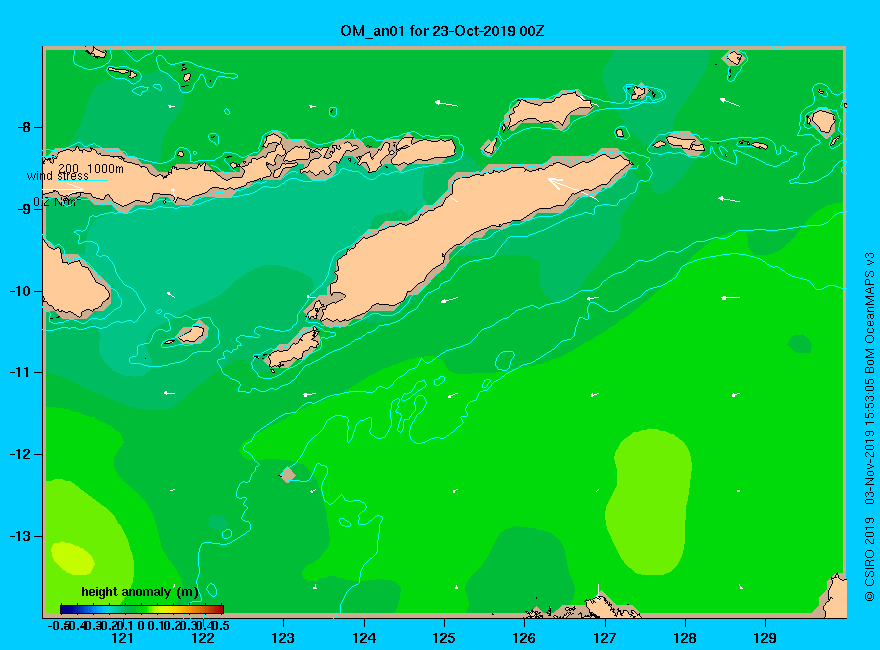Click longitude label "128"
880x650 pixels.
point(685,638)
